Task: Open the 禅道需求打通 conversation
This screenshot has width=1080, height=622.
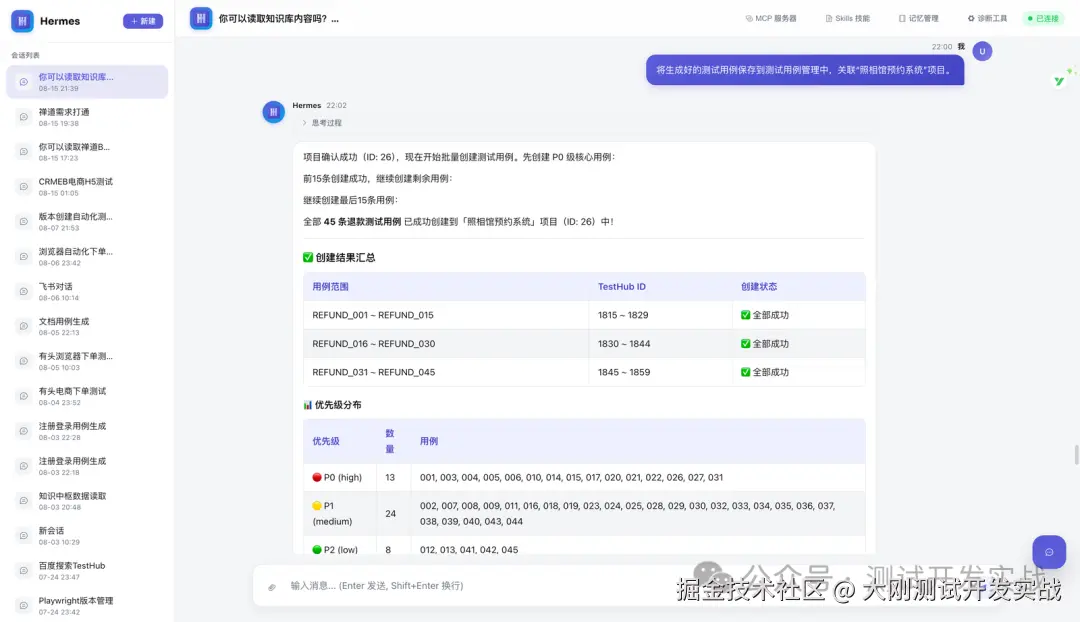Action: click(87, 117)
